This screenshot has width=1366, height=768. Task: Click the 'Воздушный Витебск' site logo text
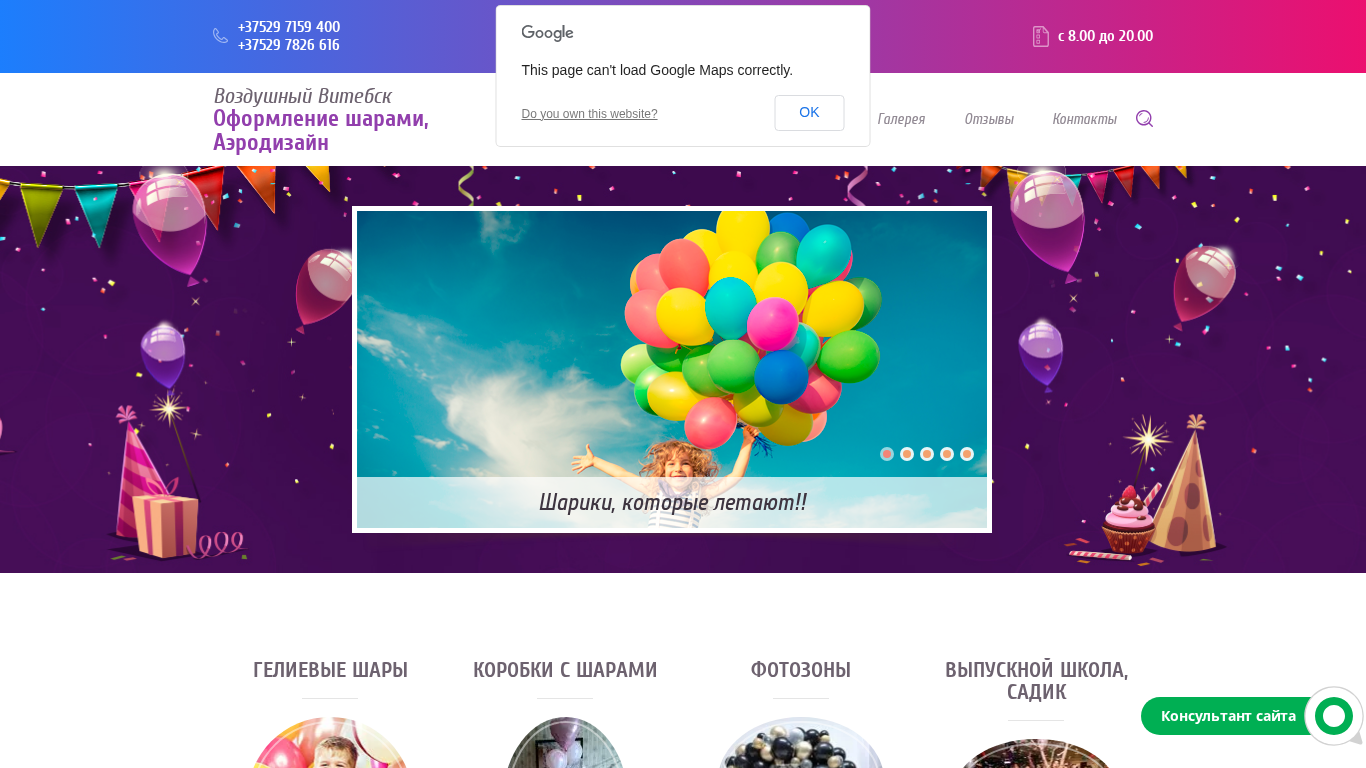302,96
